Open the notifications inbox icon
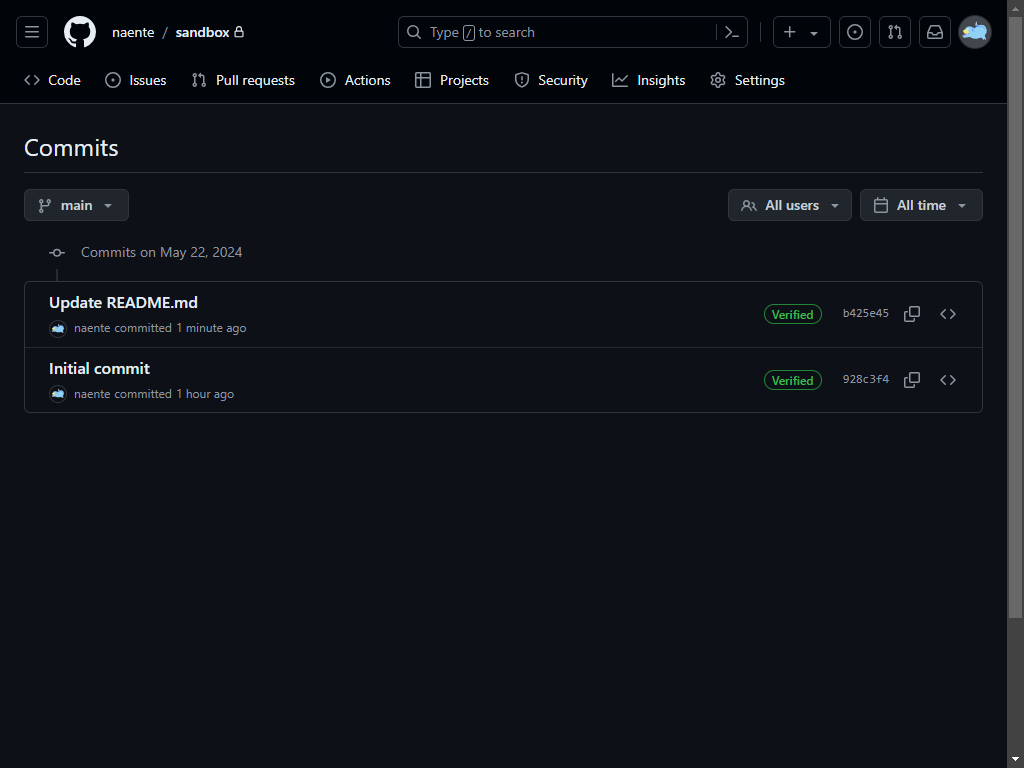The image size is (1024, 768). tap(934, 32)
